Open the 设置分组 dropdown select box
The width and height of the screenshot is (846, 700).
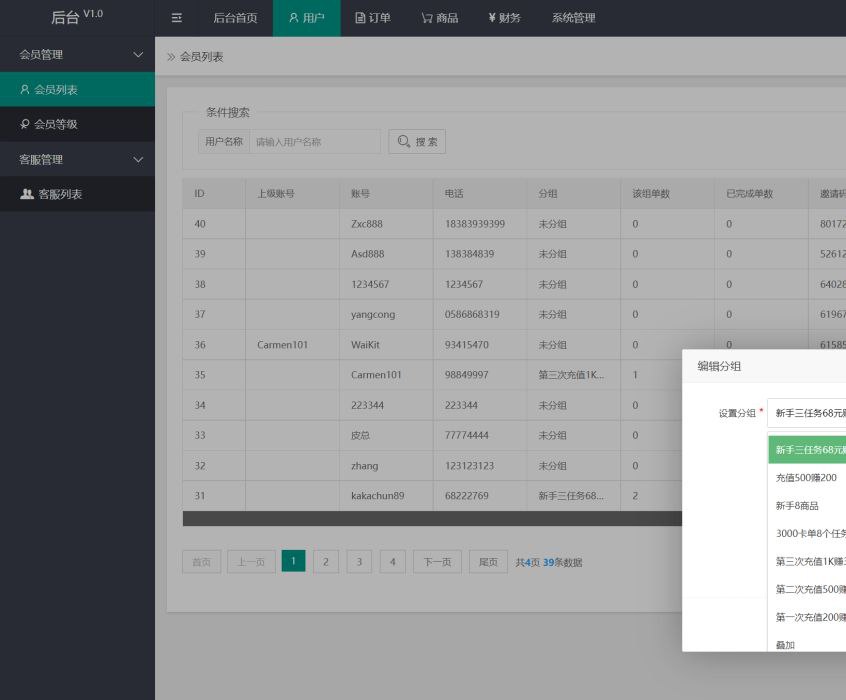tap(806, 412)
